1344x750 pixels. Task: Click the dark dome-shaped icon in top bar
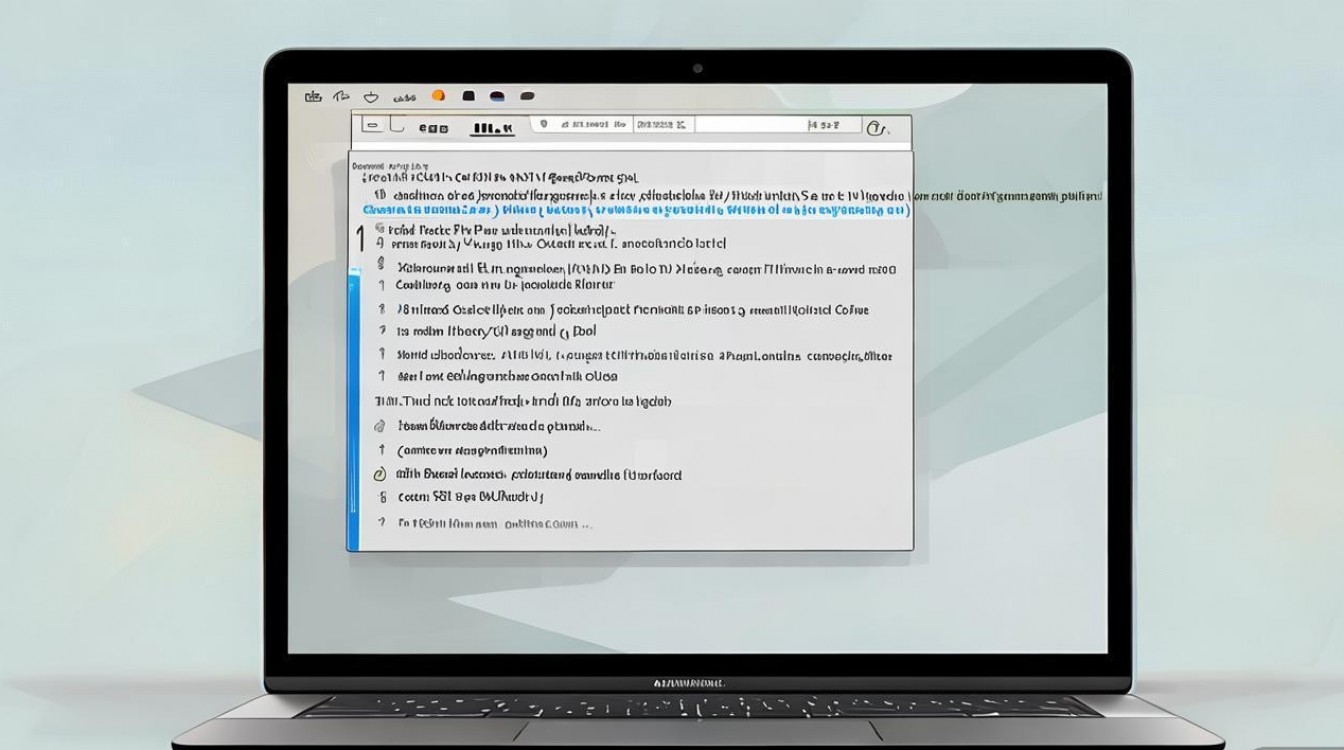497,97
